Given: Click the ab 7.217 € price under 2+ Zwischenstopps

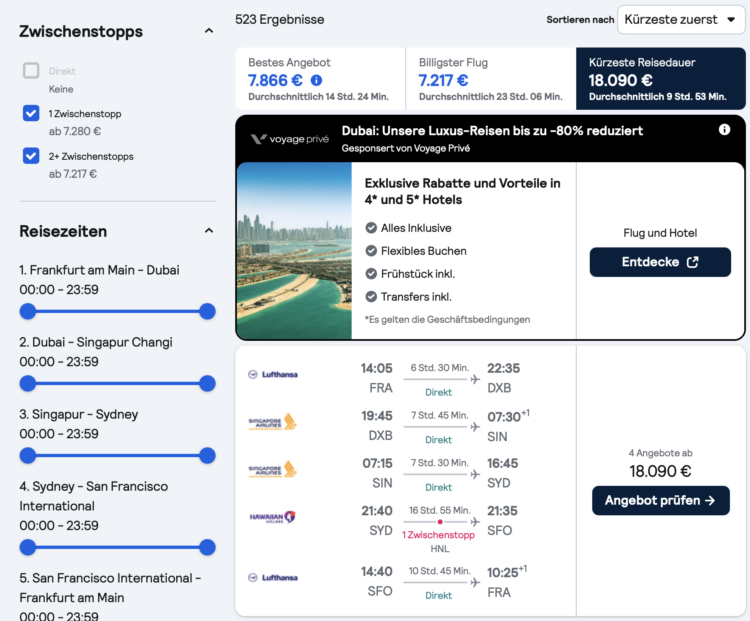Looking at the screenshot, I should pos(73,174).
